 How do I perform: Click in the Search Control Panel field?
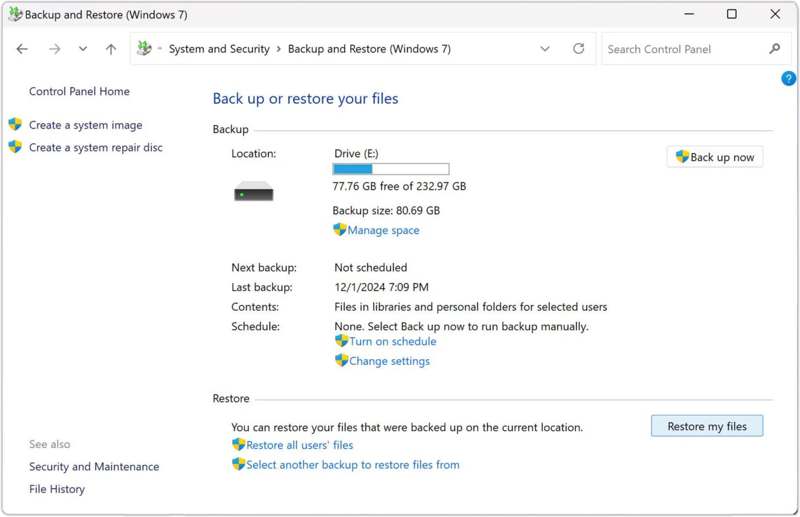(x=685, y=49)
